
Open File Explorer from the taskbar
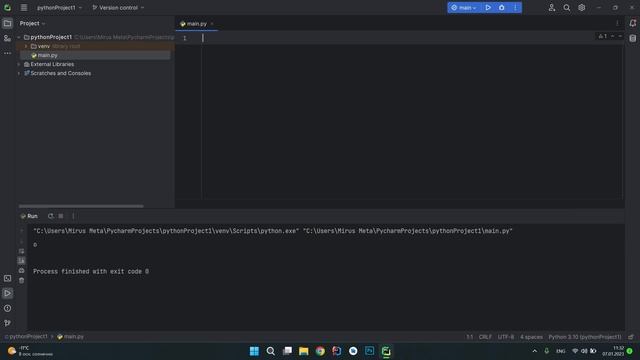304,351
